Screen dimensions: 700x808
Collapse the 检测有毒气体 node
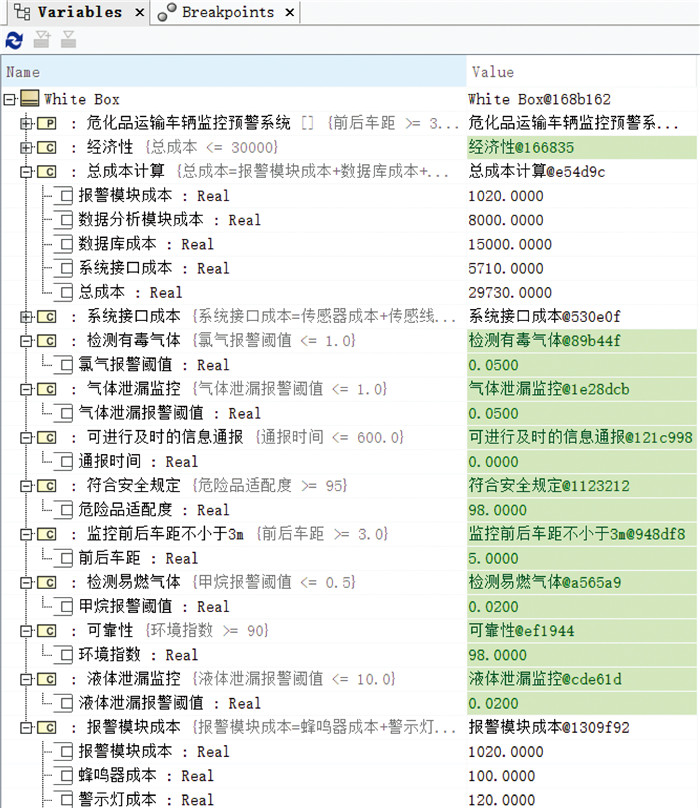click(x=26, y=341)
